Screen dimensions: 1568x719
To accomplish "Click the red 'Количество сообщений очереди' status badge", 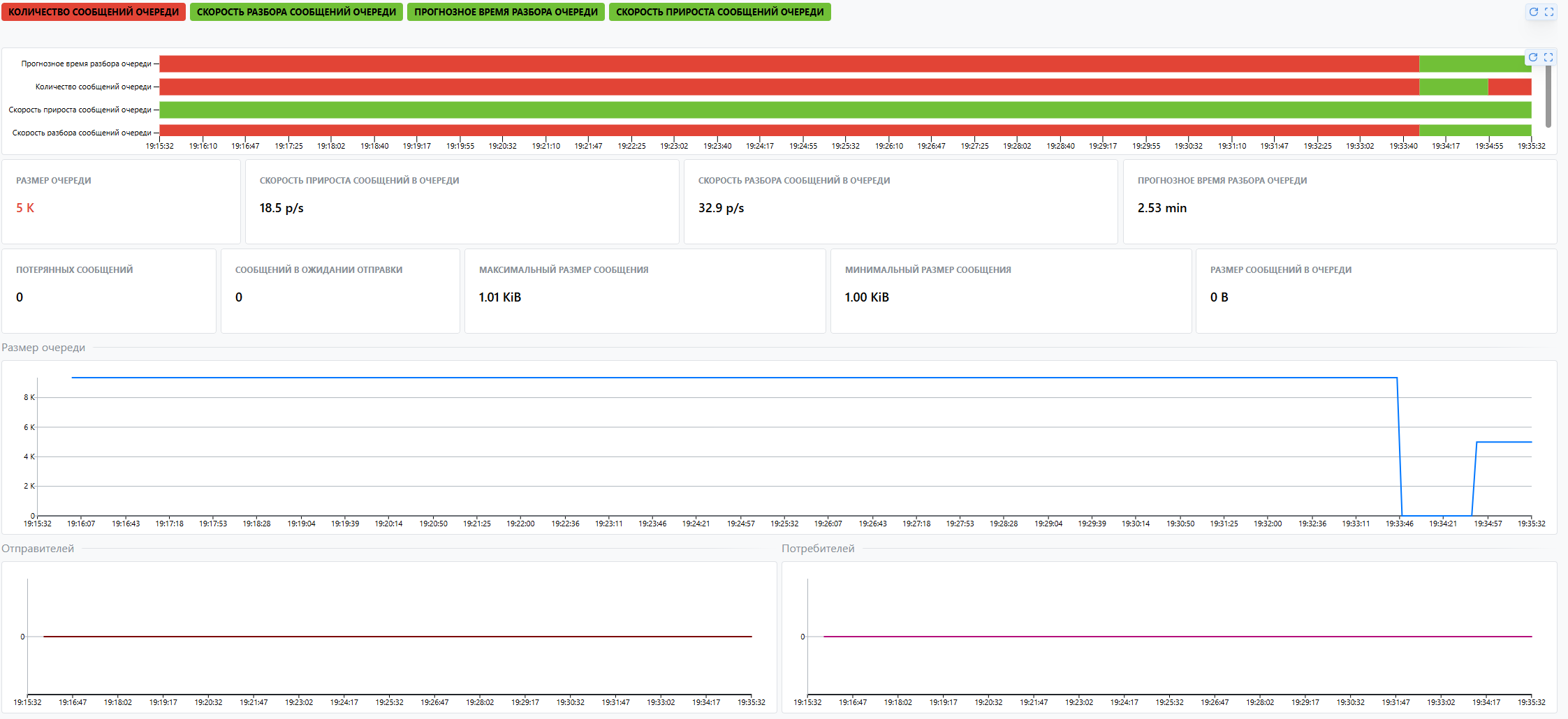I will coord(94,12).
